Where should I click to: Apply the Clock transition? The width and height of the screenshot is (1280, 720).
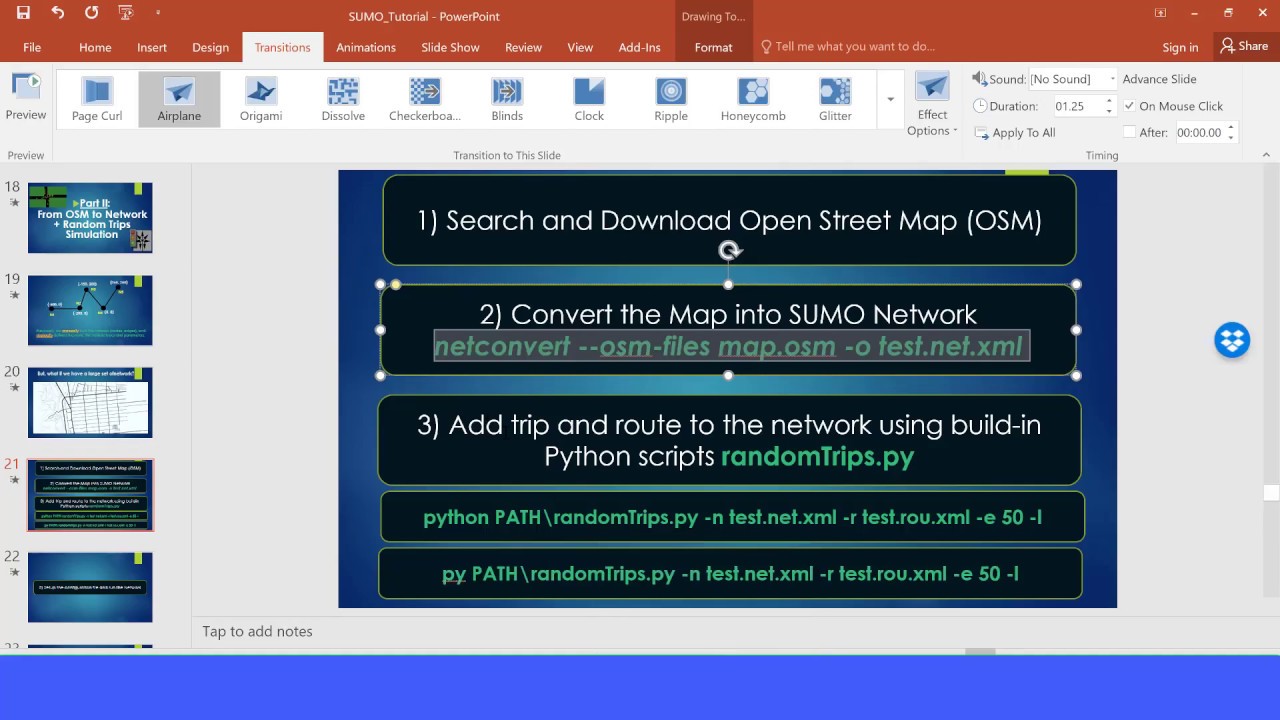(x=589, y=99)
